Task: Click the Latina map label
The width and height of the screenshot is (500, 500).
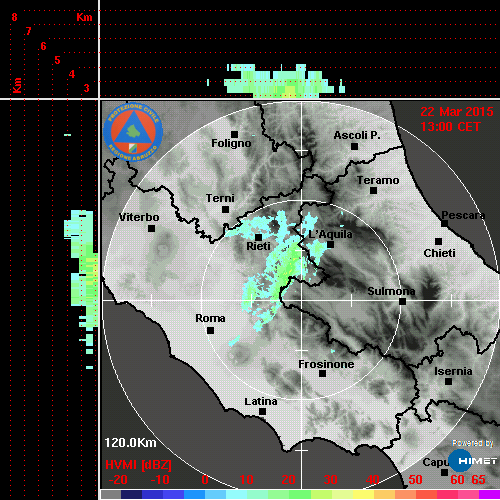Action: [261, 402]
